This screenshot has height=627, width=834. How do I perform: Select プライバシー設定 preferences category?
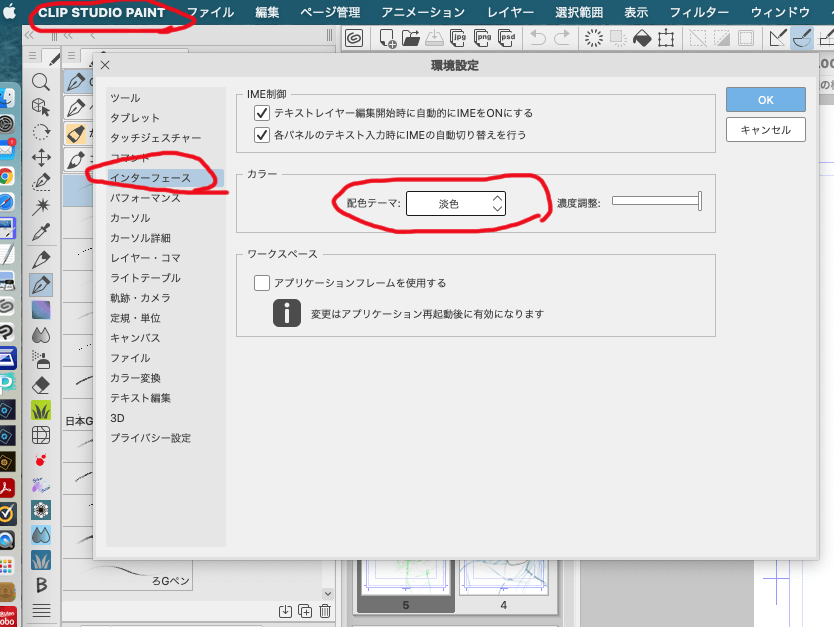151,438
